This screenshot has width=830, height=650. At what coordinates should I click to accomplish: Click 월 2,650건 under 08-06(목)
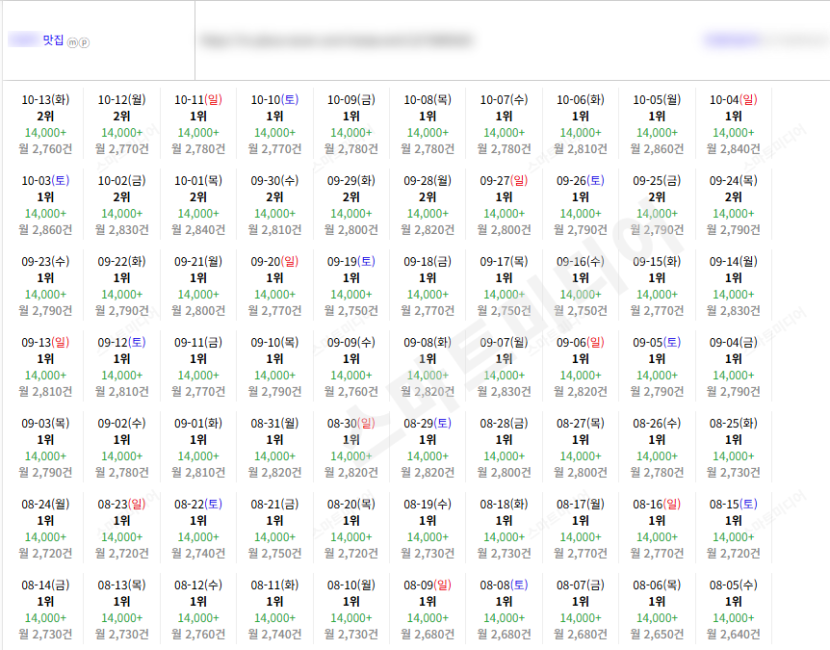click(657, 634)
